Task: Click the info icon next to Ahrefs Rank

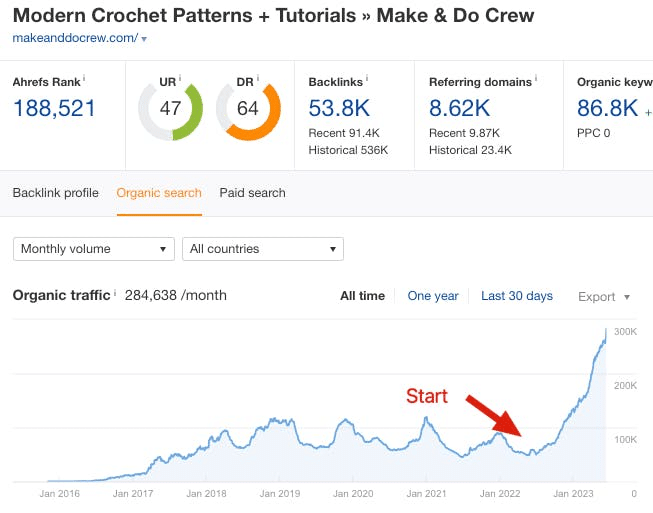Action: coord(84,78)
